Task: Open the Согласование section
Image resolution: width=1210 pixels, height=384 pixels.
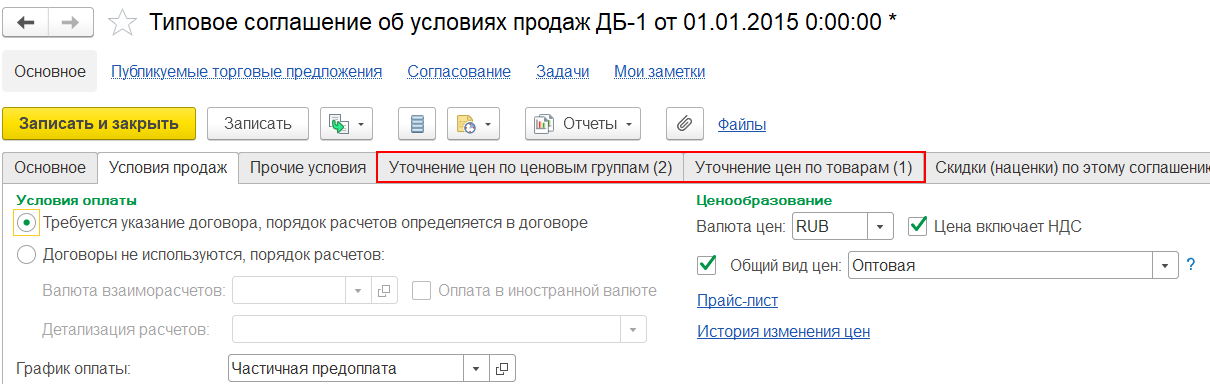Action: click(x=459, y=72)
